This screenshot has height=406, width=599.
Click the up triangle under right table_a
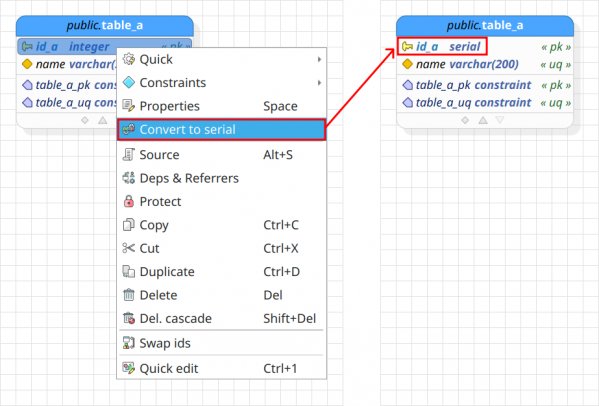(483, 120)
